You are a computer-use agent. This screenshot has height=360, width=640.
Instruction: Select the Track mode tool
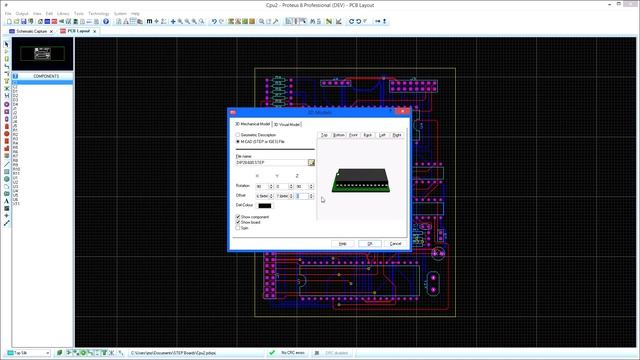pos(7,66)
